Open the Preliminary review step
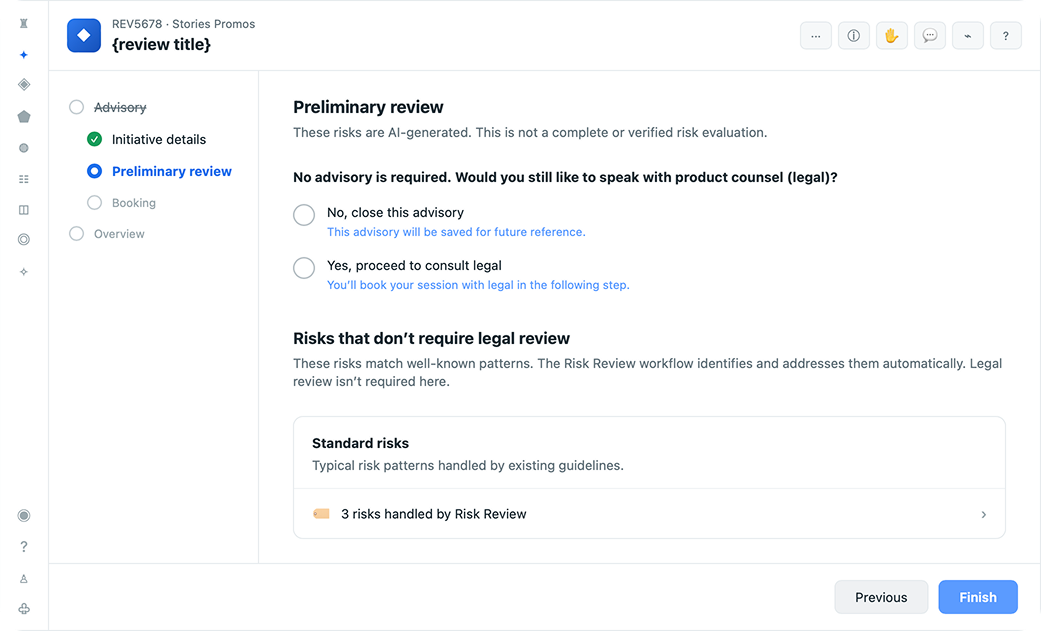 click(x=172, y=171)
